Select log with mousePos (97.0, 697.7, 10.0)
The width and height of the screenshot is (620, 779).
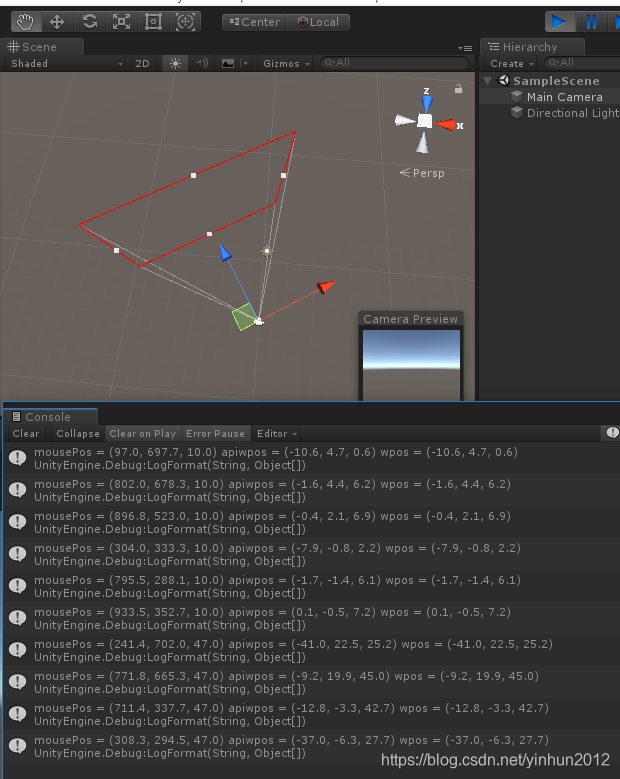click(311, 458)
